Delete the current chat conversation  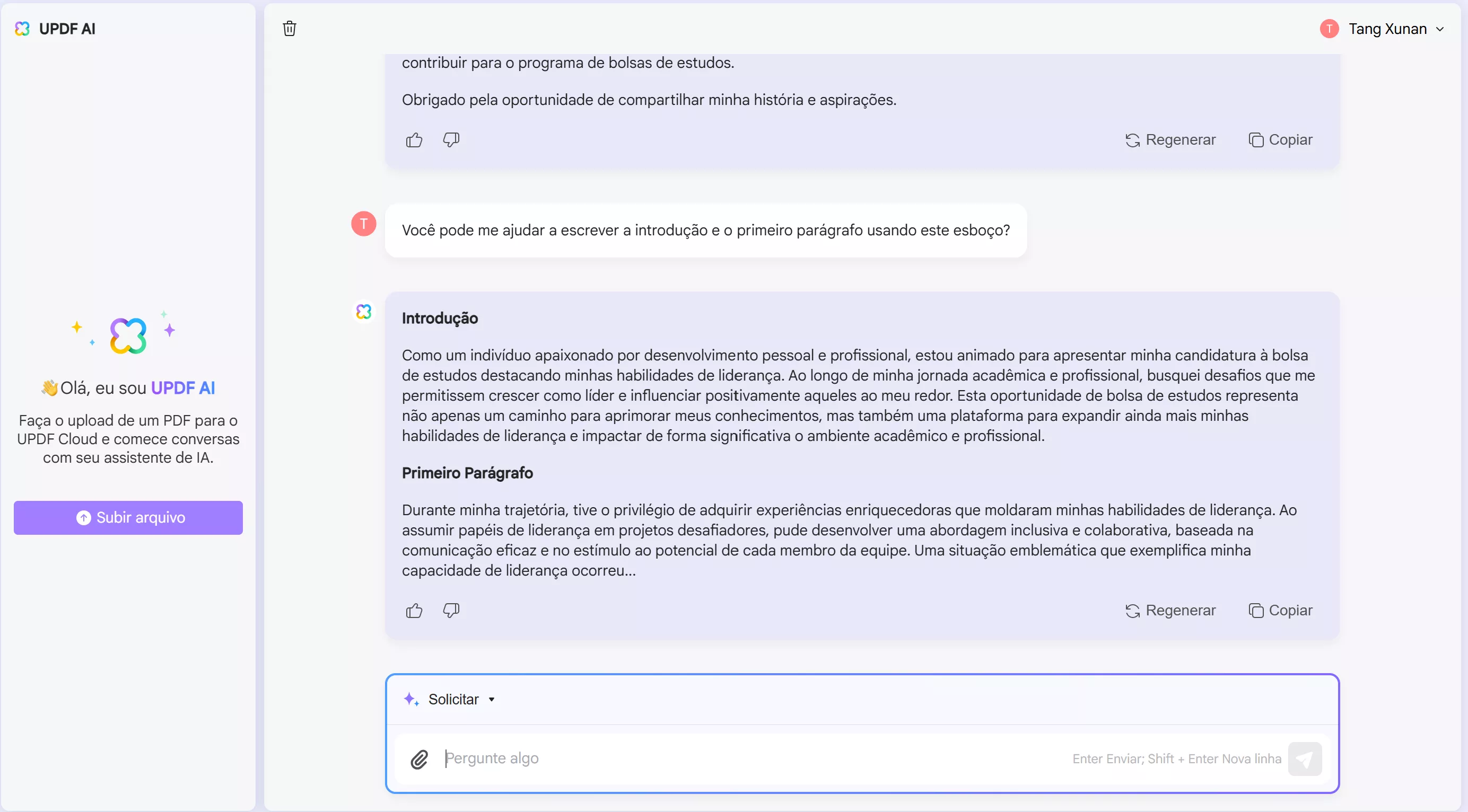289,28
